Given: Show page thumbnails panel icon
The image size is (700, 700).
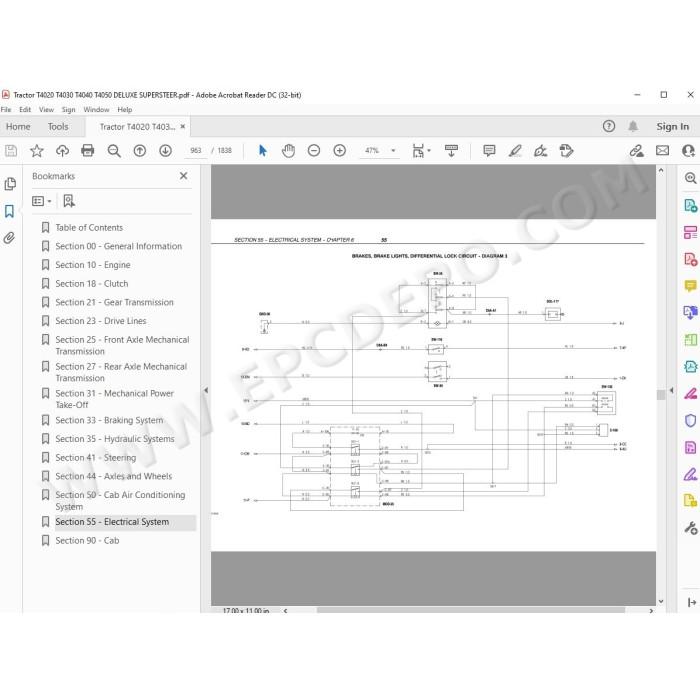Looking at the screenshot, I should [10, 184].
